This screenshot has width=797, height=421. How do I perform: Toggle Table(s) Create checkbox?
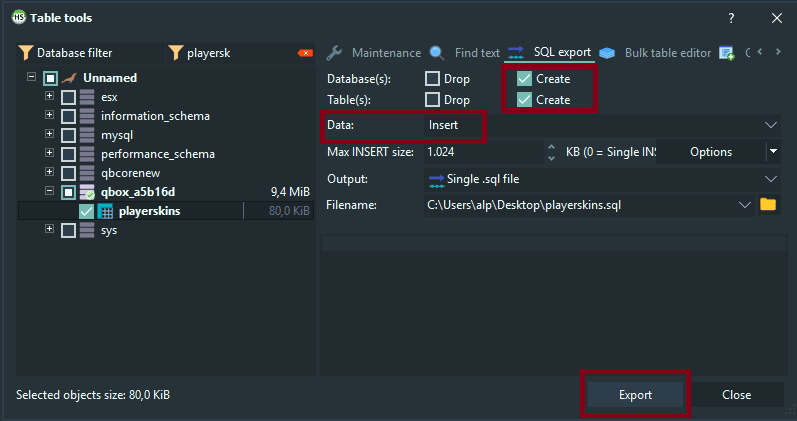click(x=524, y=100)
